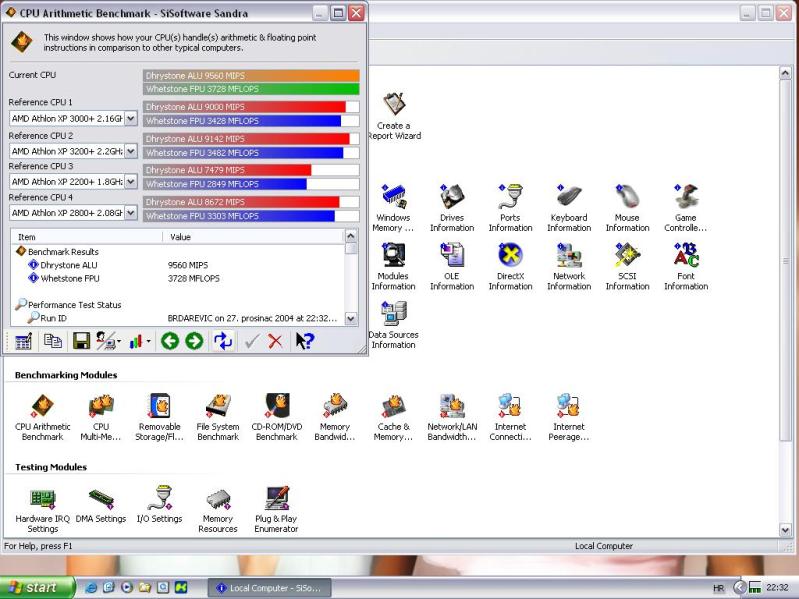Click the Save results floppy disk icon
The width and height of the screenshot is (799, 599).
tap(81, 341)
